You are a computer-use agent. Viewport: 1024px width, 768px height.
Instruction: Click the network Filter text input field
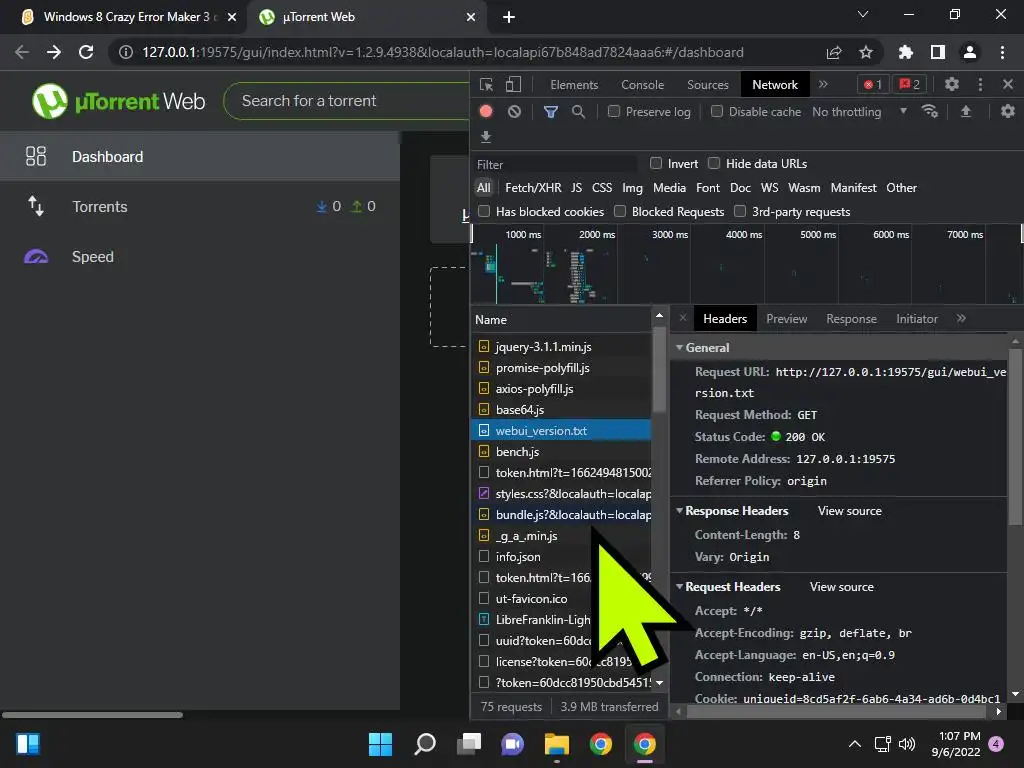tap(556, 164)
